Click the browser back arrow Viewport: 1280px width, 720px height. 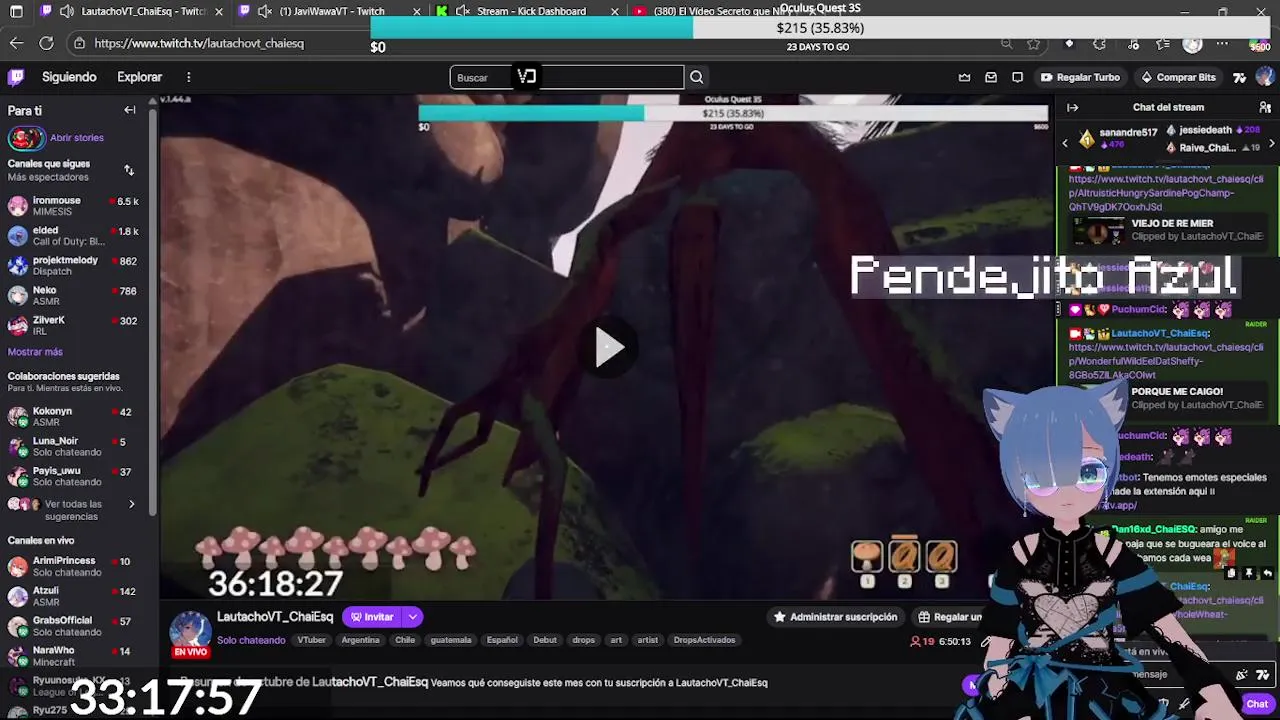pyautogui.click(x=16, y=43)
